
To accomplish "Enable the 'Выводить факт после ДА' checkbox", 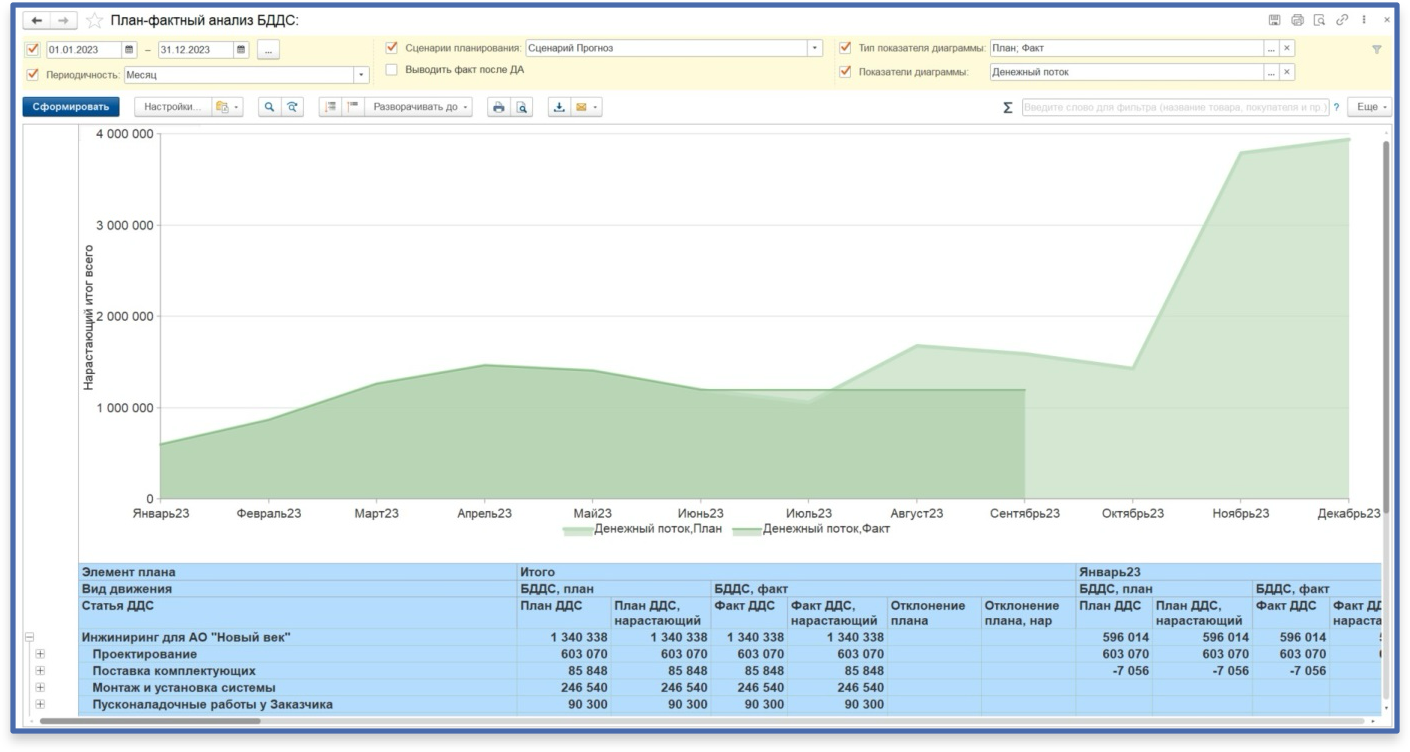I will [392, 70].
